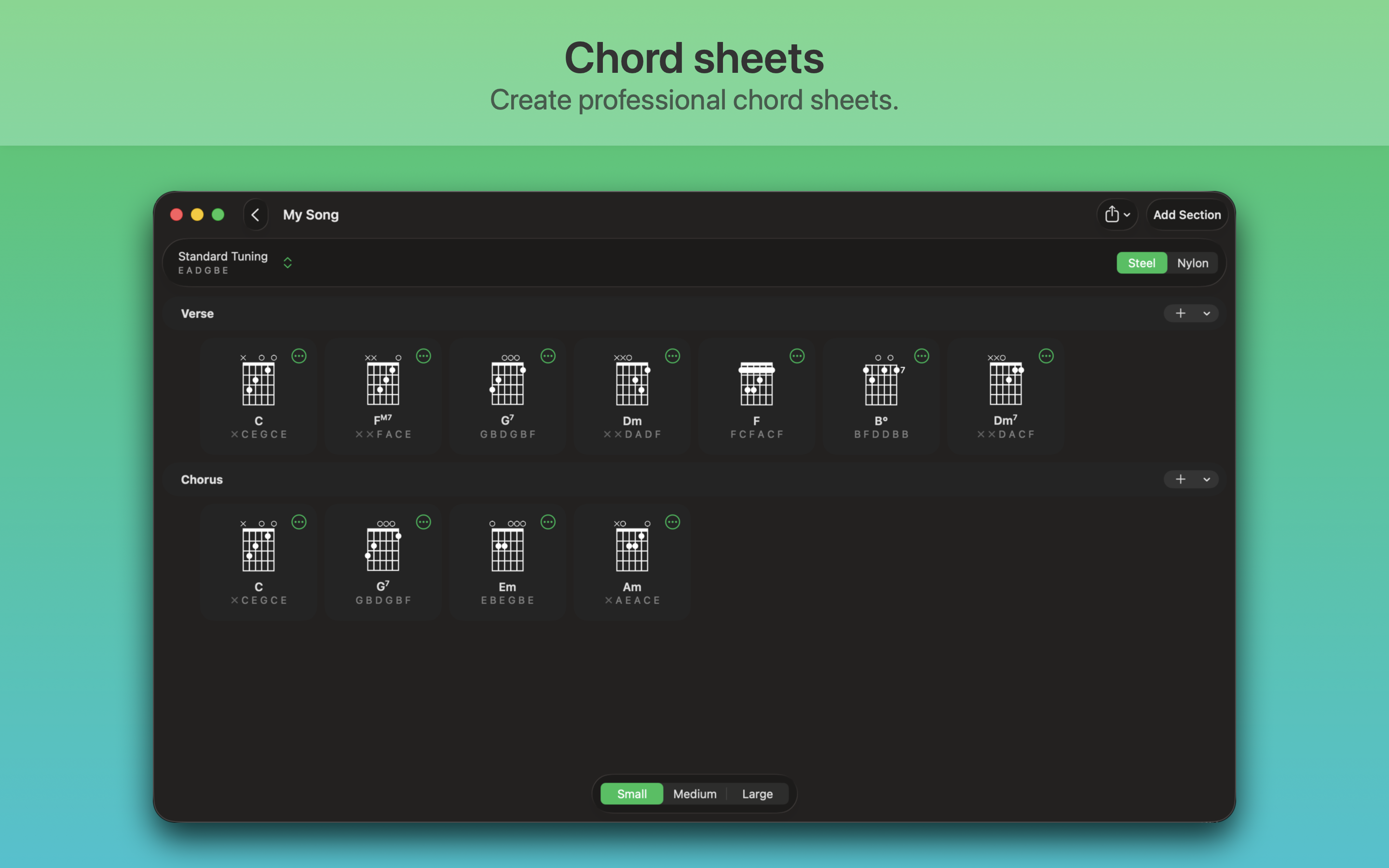
Task: Select Nylon string type
Action: point(1193,263)
